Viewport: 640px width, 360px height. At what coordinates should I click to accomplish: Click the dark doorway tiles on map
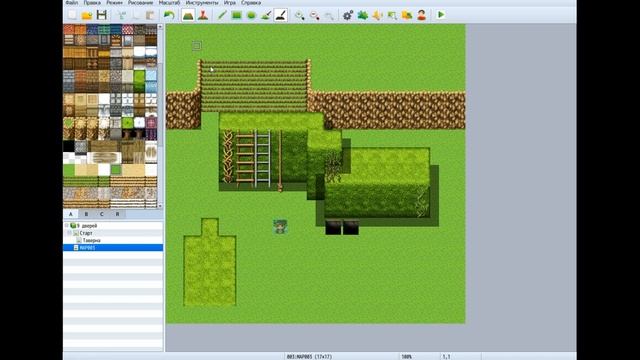(x=342, y=227)
